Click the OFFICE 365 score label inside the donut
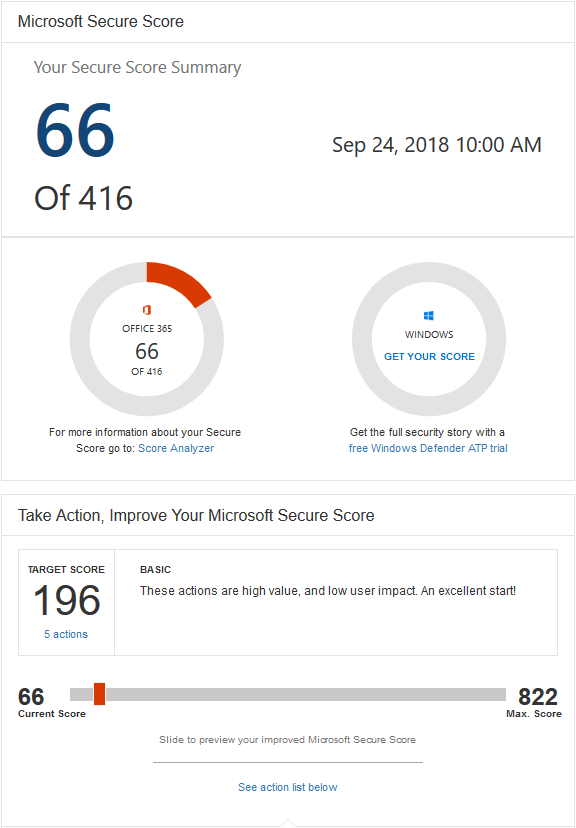 [x=147, y=327]
